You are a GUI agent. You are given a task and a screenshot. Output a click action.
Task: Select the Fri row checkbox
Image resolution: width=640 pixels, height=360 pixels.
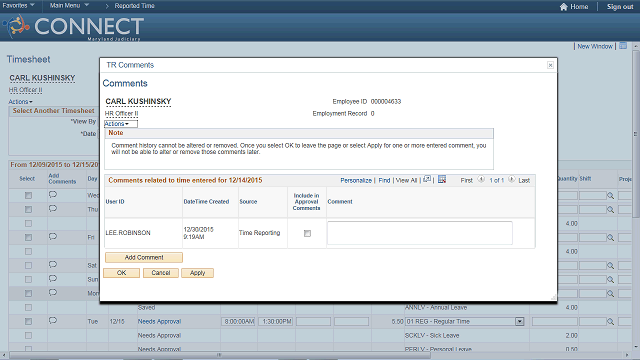[x=28, y=238]
